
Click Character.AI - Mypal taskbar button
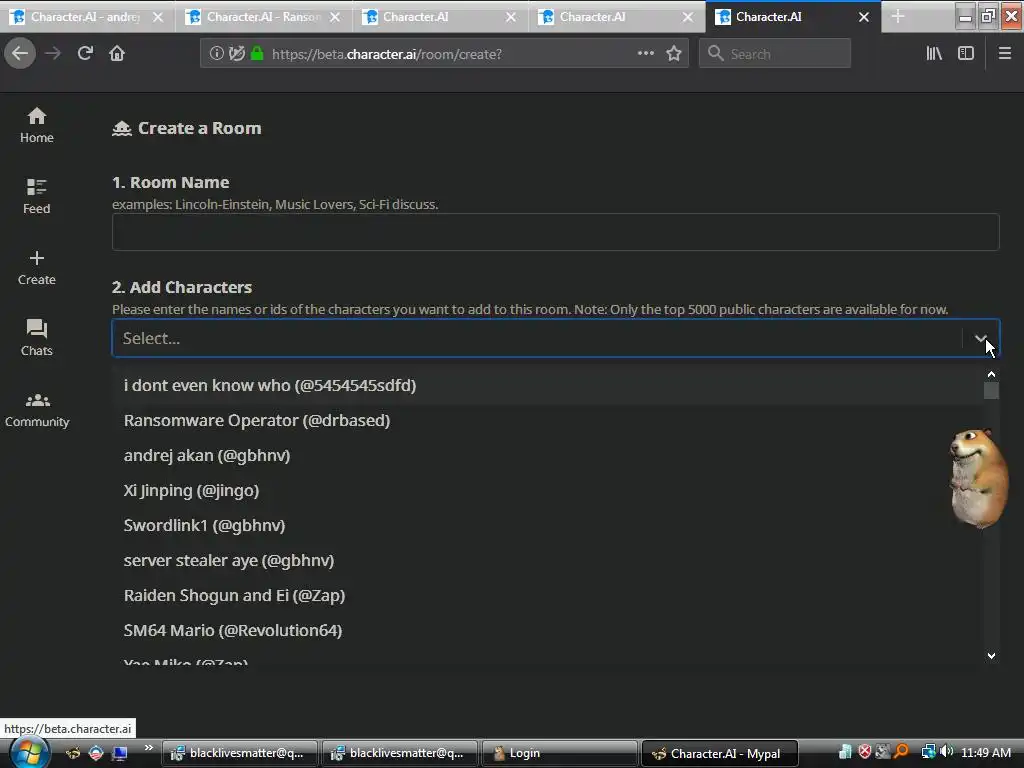[720, 753]
